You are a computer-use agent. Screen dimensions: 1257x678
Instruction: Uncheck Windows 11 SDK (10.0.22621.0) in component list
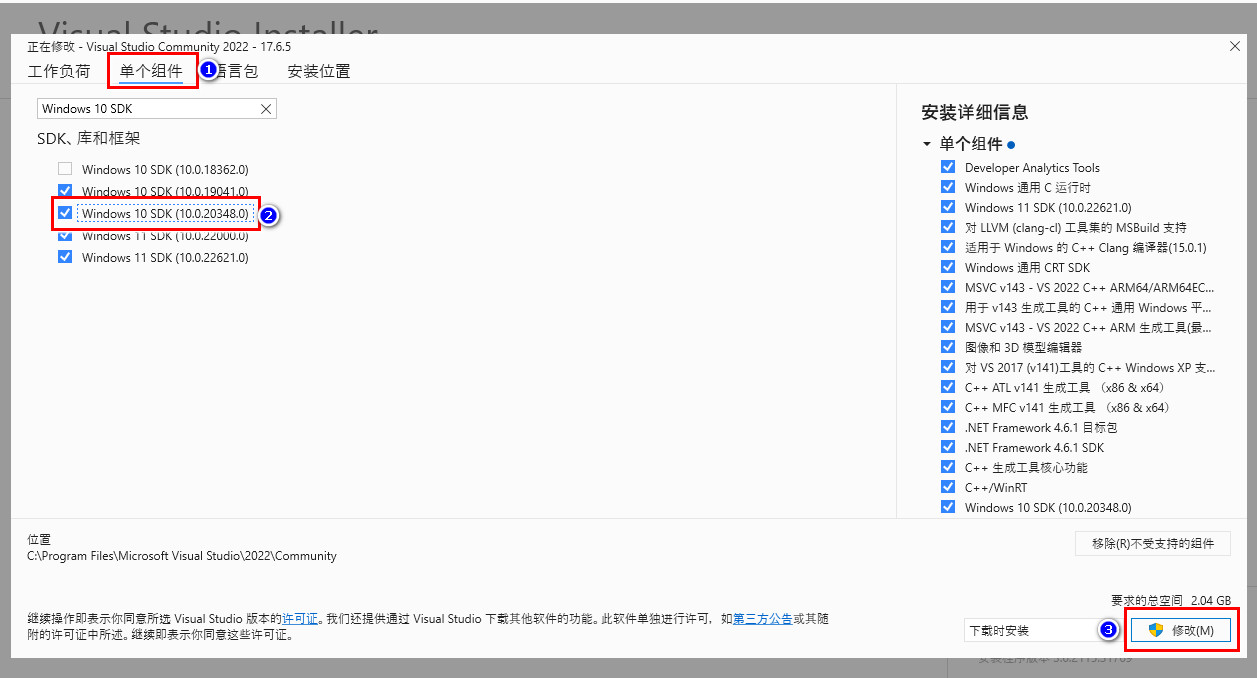65,256
